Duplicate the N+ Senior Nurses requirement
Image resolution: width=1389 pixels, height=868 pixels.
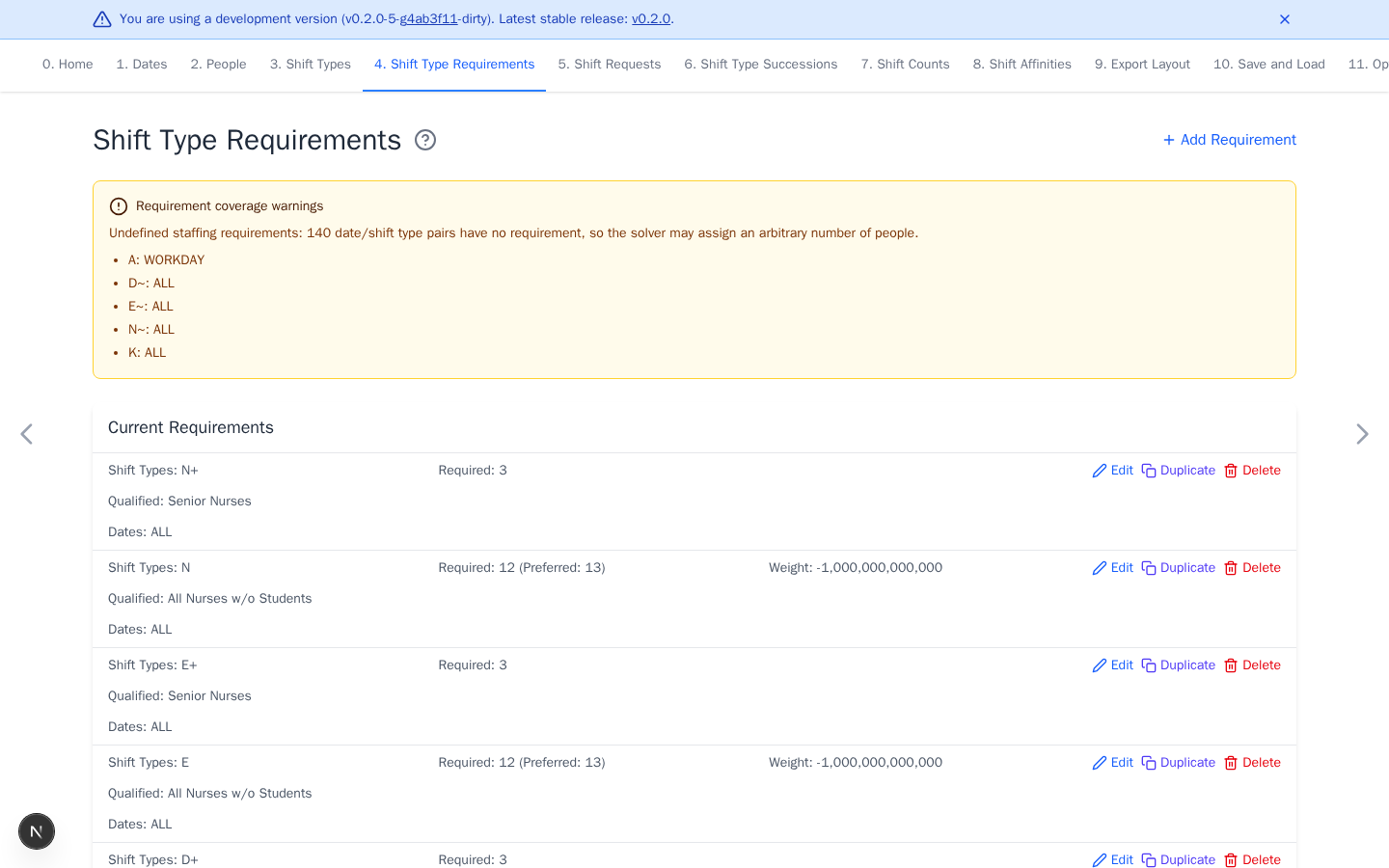[1179, 471]
